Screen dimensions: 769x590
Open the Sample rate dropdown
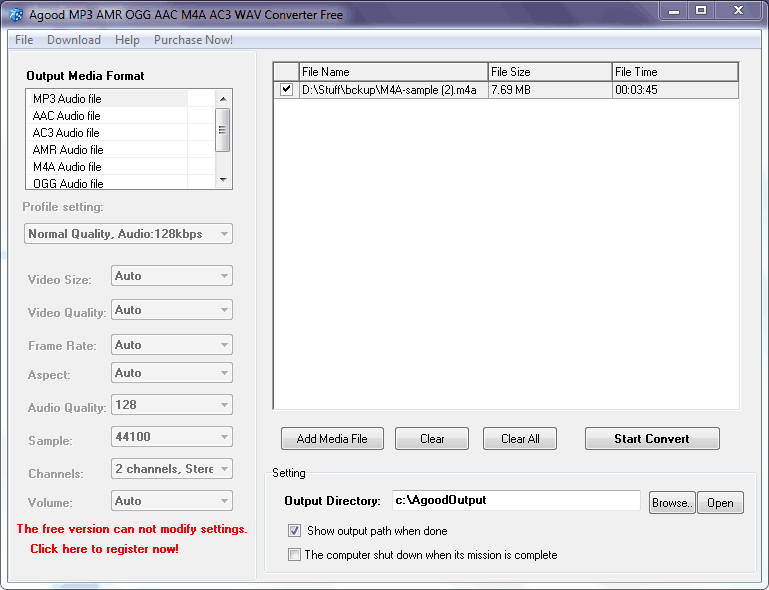tap(172, 437)
